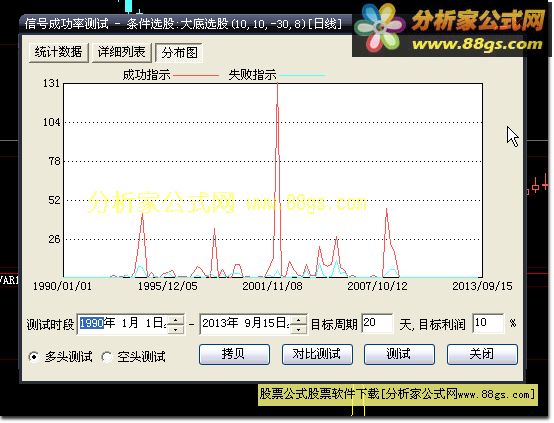Switch to the 详细列表 tab
The height and width of the screenshot is (423, 554).
click(x=122, y=52)
